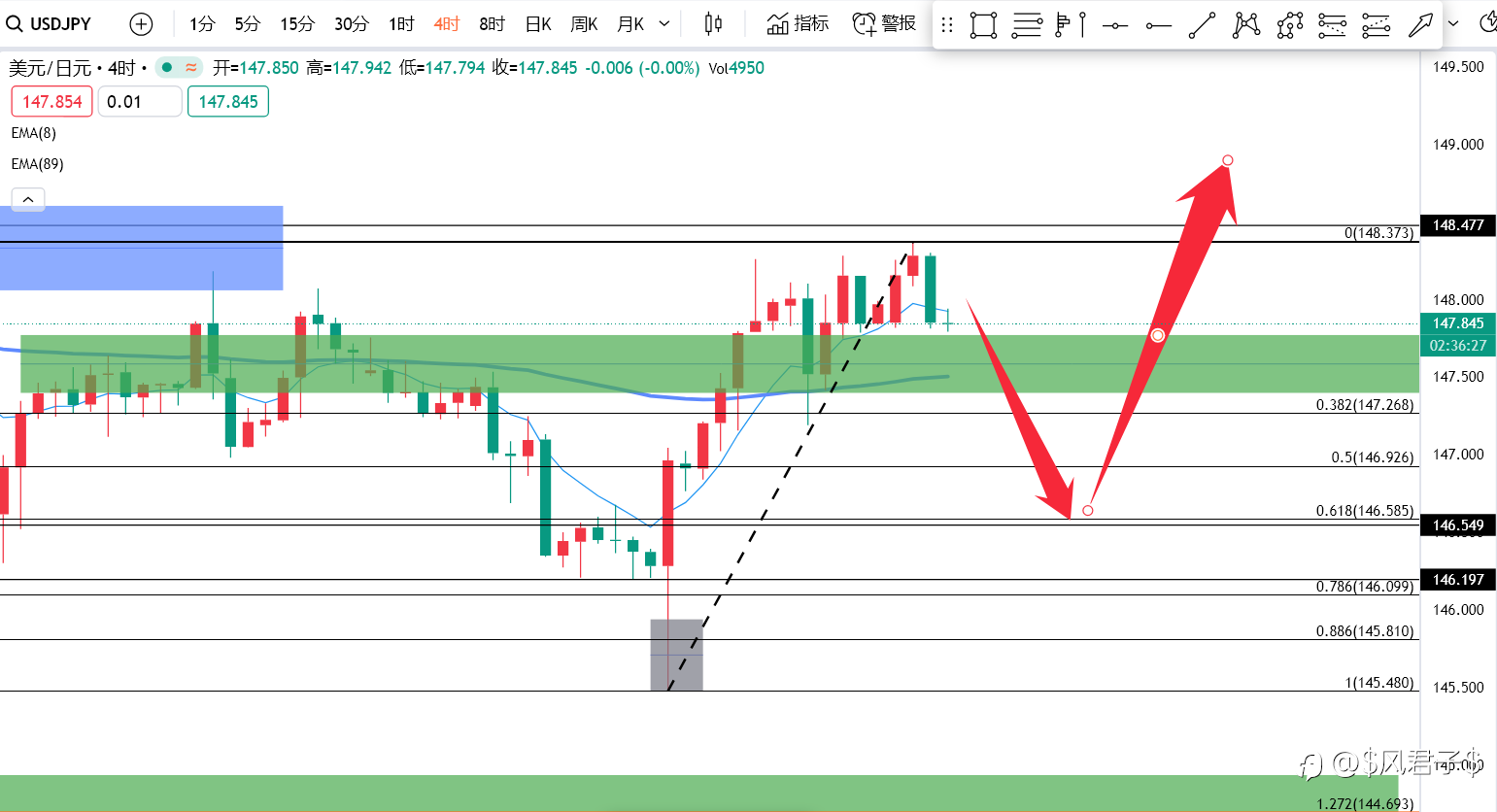Switch to the 15分 timeframe
The width and height of the screenshot is (1497, 812).
[x=297, y=23]
